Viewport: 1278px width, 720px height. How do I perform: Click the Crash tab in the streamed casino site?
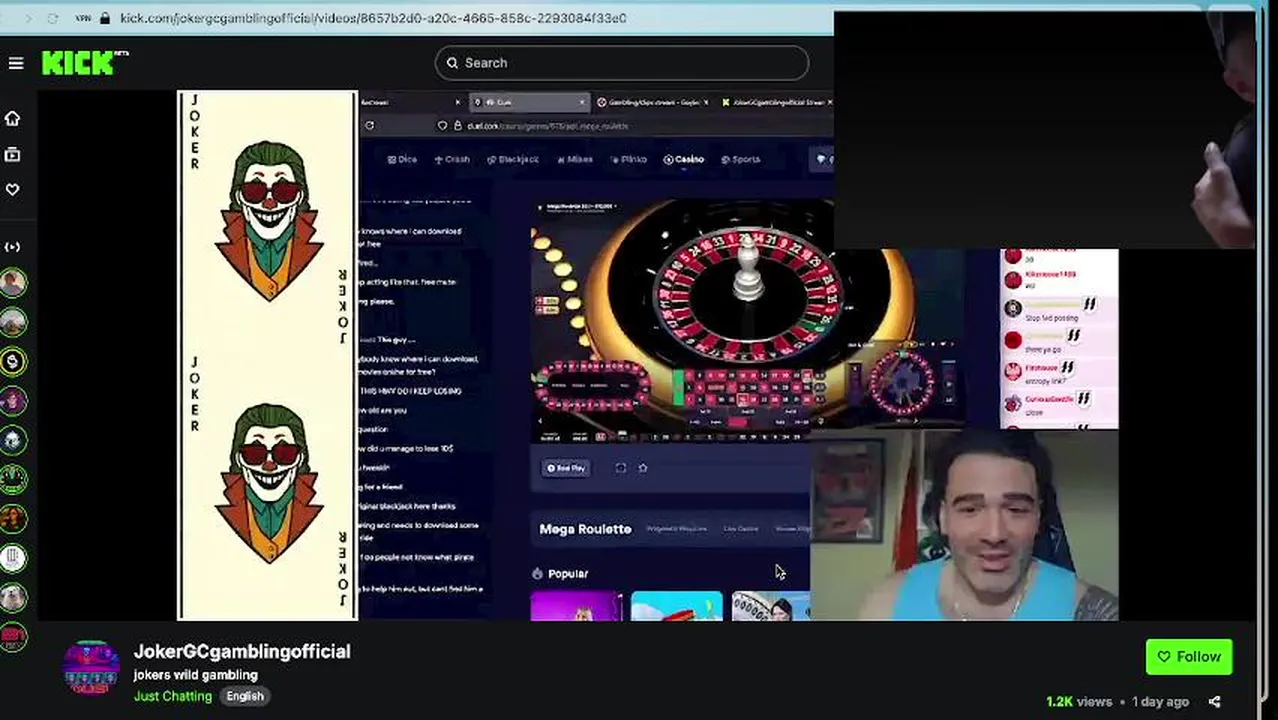click(452, 159)
